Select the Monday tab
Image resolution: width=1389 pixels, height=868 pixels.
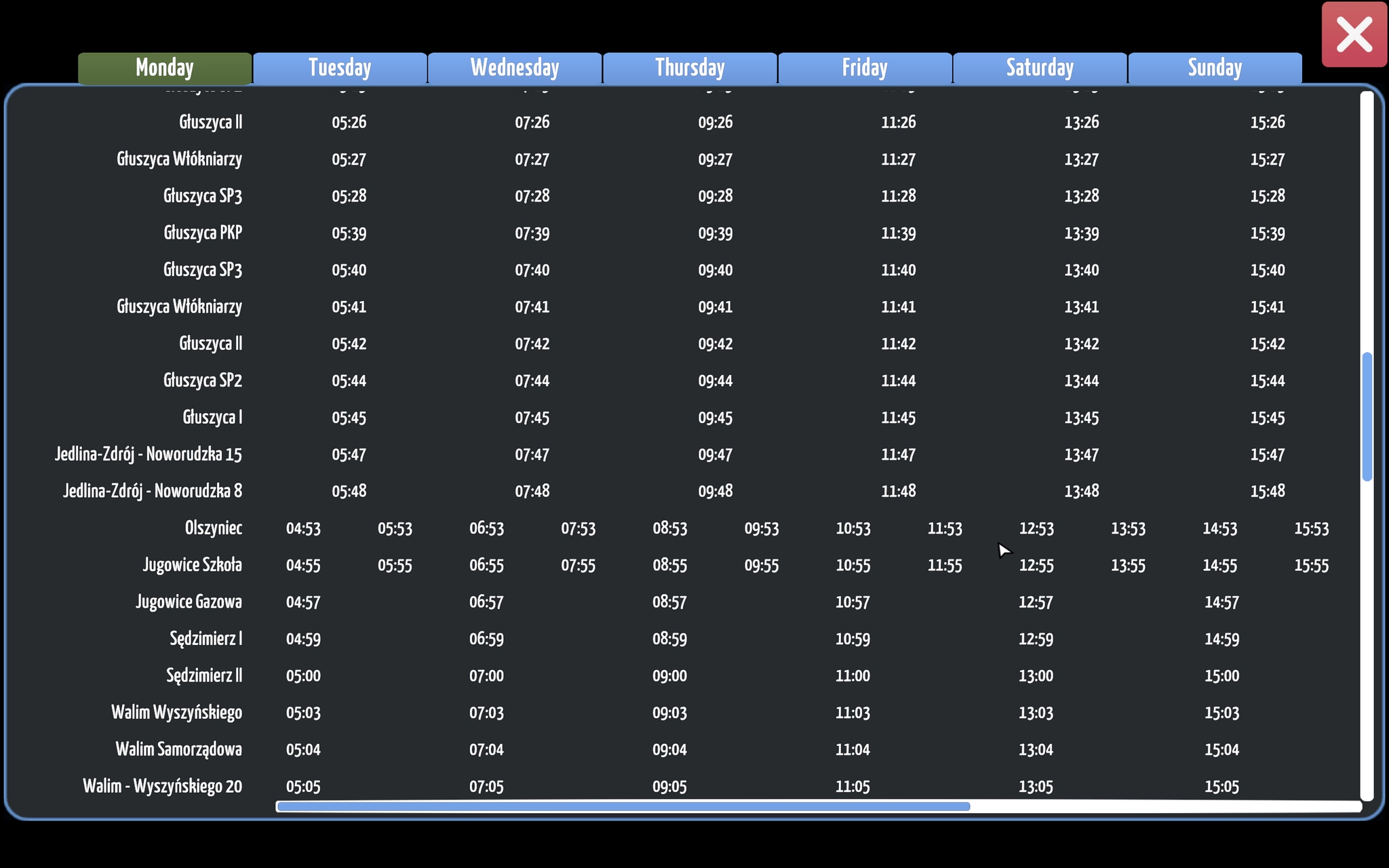click(165, 68)
